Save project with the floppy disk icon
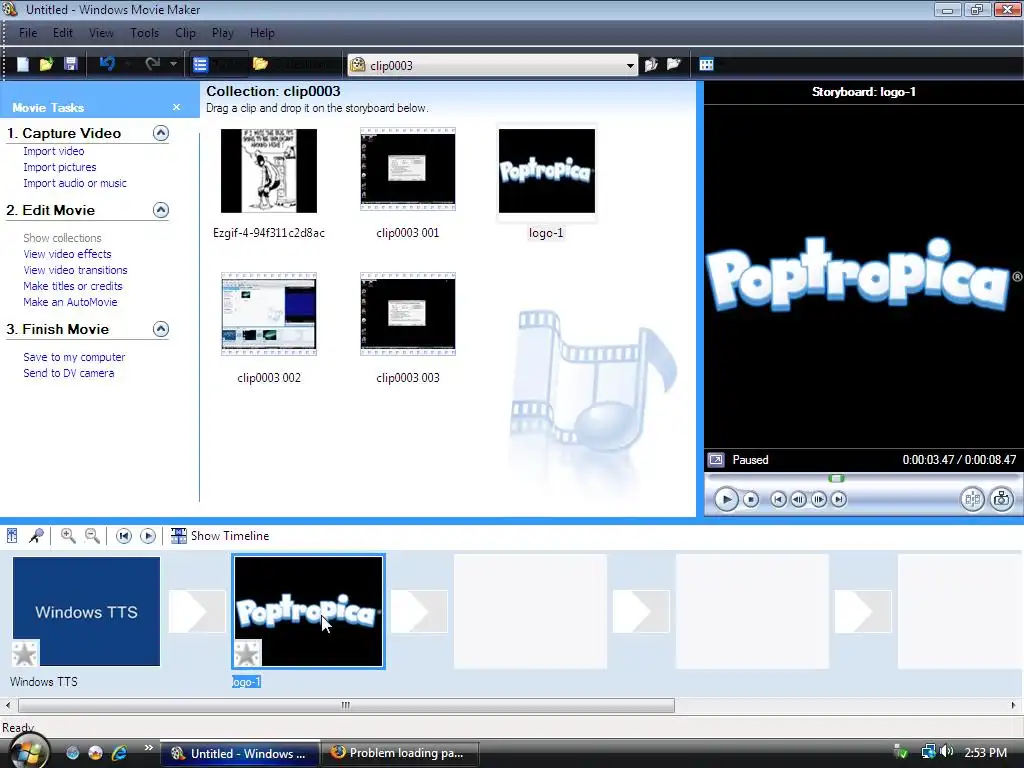Viewport: 1024px width, 768px height. [x=71, y=64]
